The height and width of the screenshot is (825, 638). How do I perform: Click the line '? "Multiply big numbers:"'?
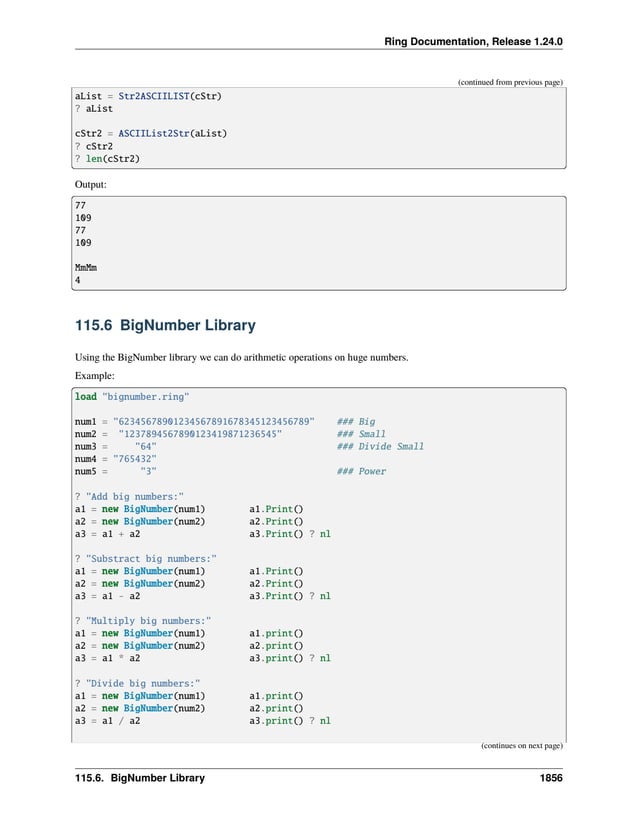click(143, 621)
